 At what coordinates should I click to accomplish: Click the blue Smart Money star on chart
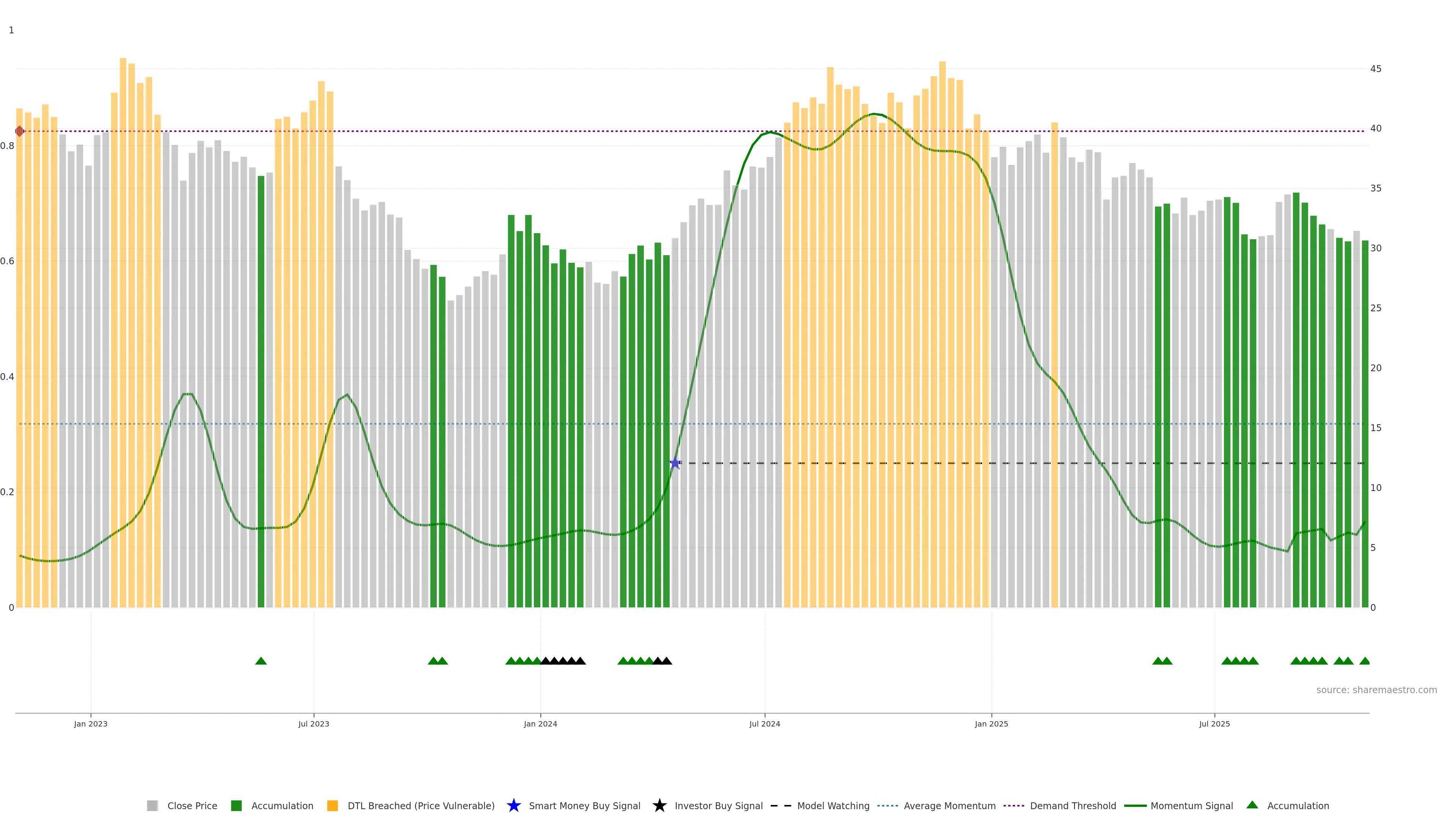675,463
